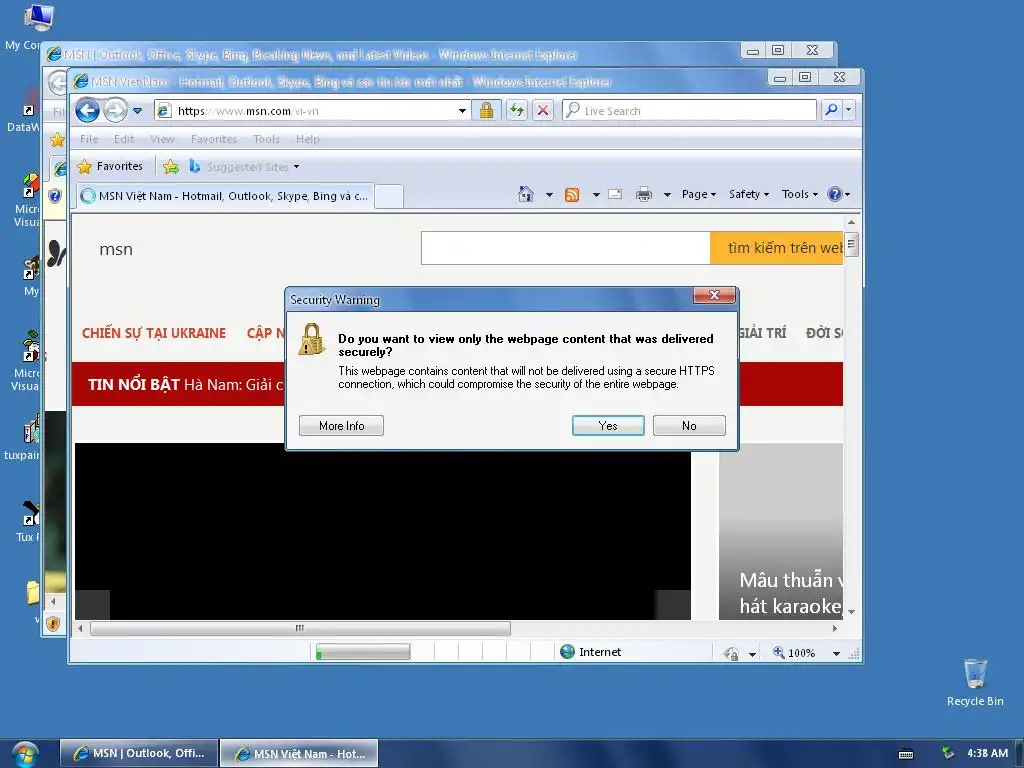Open the Recycle Bin desktop icon
Image resolution: width=1024 pixels, height=768 pixels.
point(975,682)
